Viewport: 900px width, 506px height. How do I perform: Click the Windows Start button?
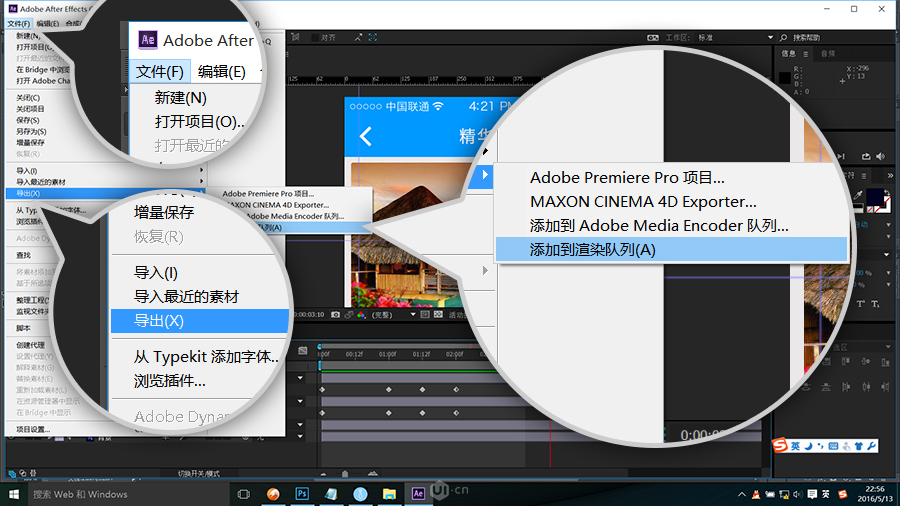click(x=13, y=493)
